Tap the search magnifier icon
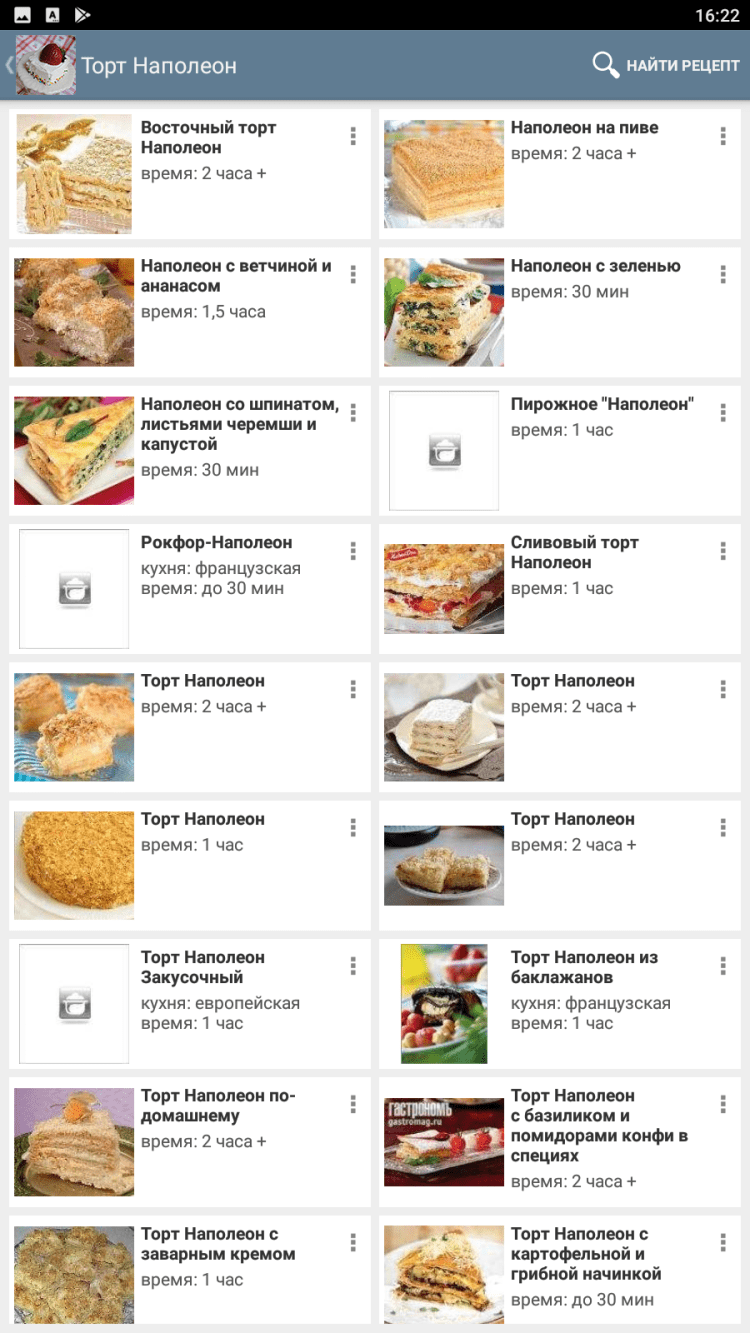 (606, 66)
